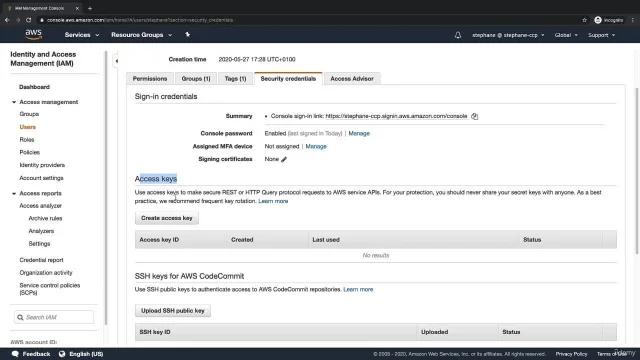Open the Global region dropdown
Screen dimensions: 640x360
tap(566, 35)
